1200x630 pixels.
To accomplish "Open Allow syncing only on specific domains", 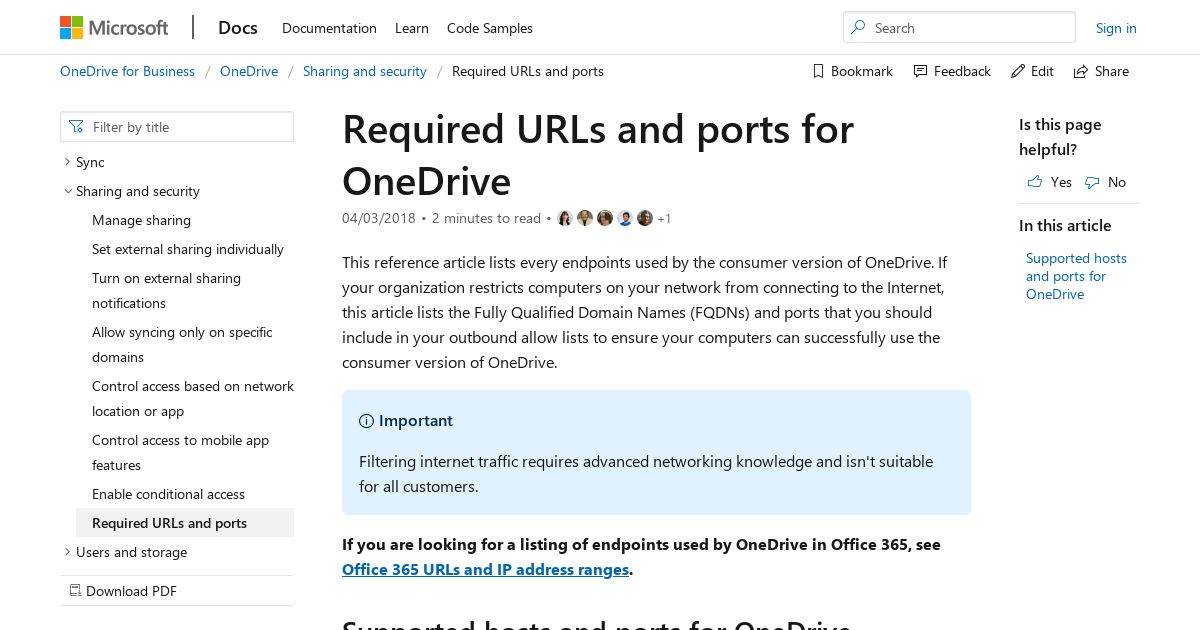I will [x=182, y=344].
